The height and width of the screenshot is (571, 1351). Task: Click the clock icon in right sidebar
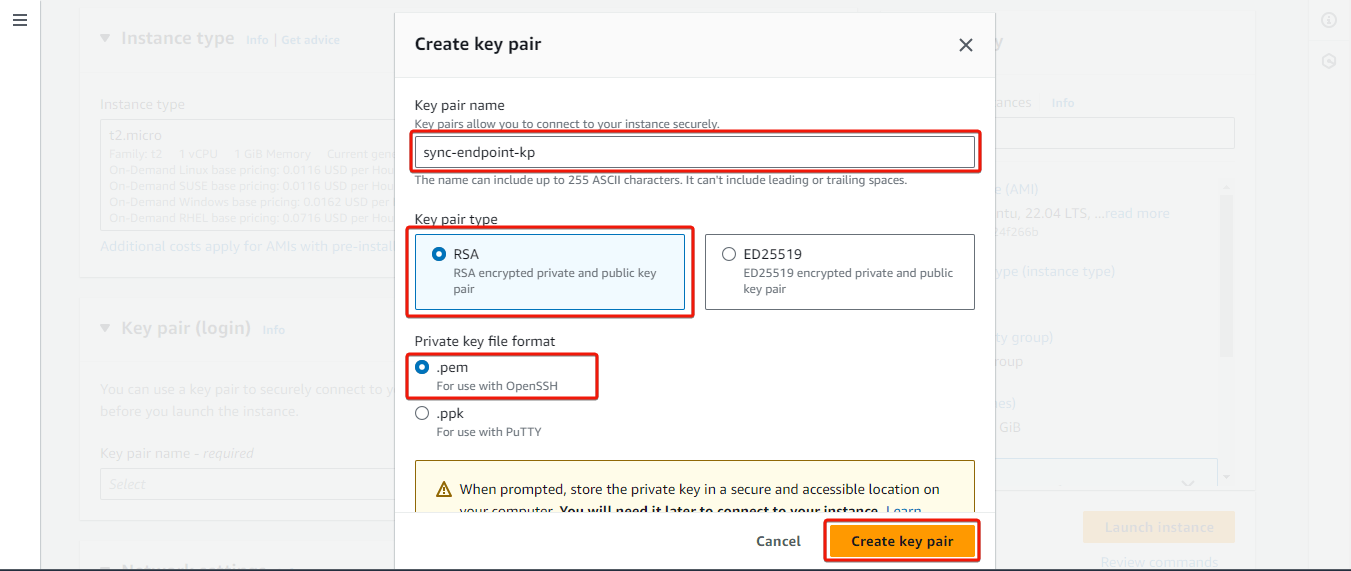click(x=1329, y=61)
